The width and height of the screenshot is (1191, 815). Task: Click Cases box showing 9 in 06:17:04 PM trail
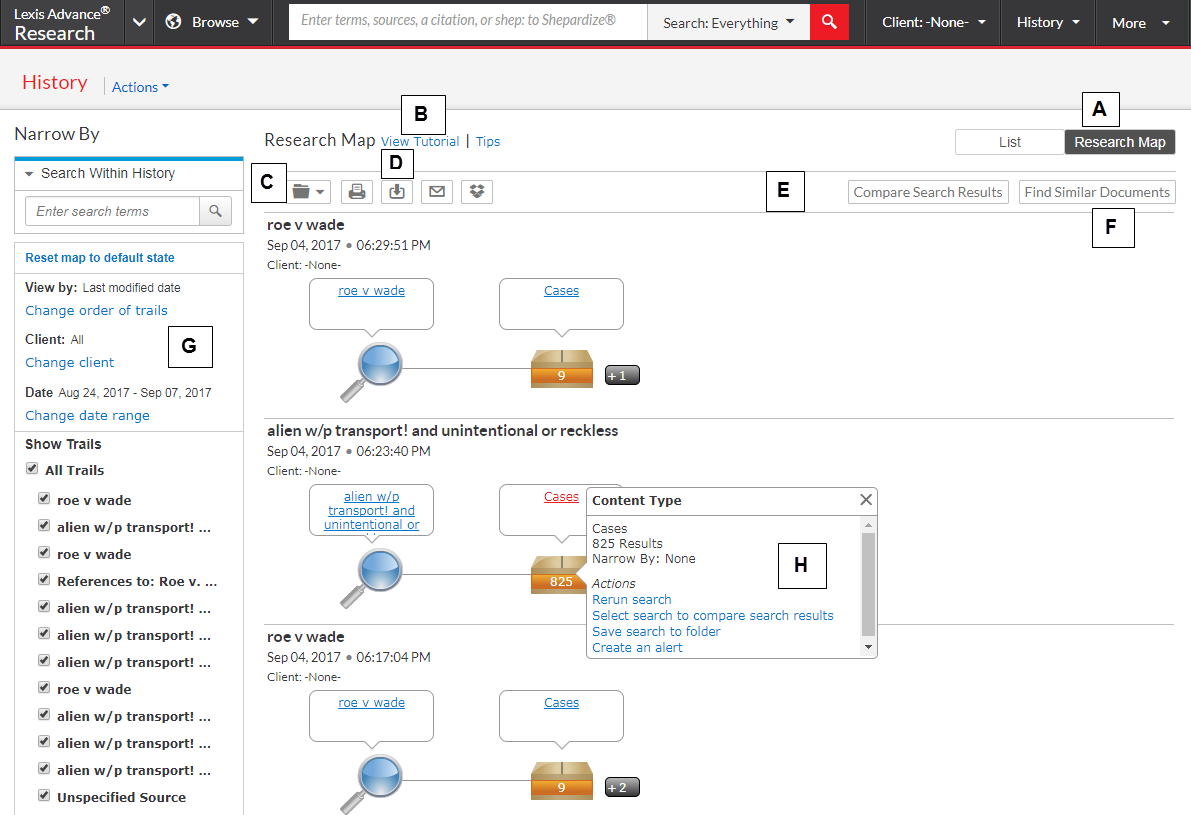(x=561, y=781)
